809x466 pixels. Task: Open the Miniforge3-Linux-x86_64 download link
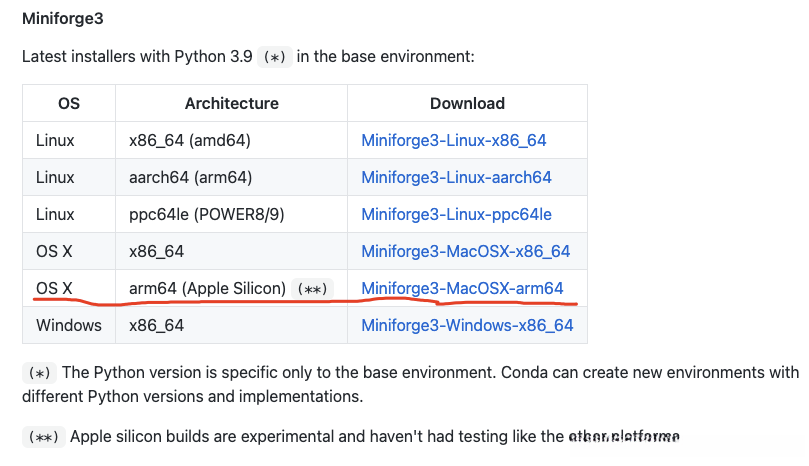pos(454,140)
